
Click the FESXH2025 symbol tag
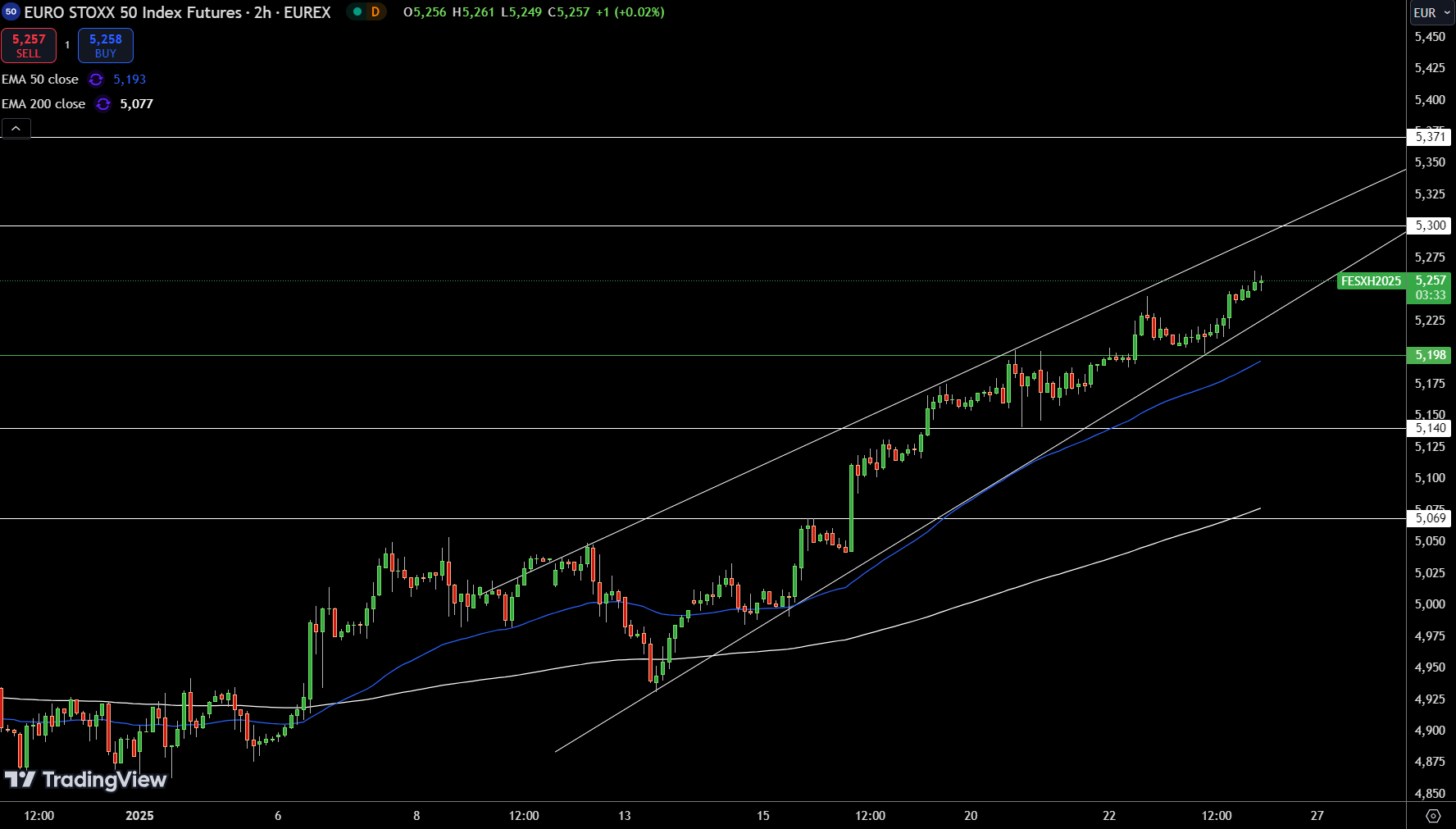point(1371,281)
